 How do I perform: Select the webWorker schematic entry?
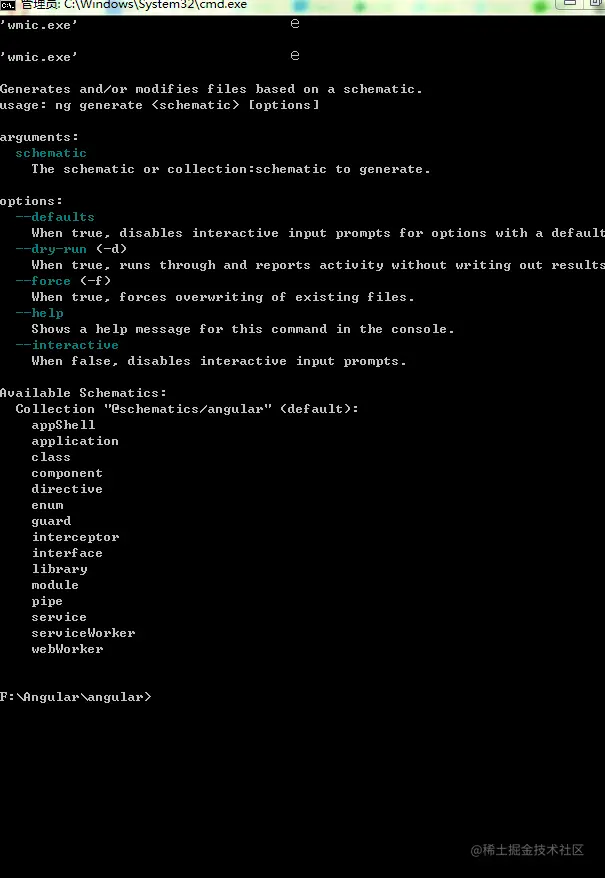pos(67,649)
